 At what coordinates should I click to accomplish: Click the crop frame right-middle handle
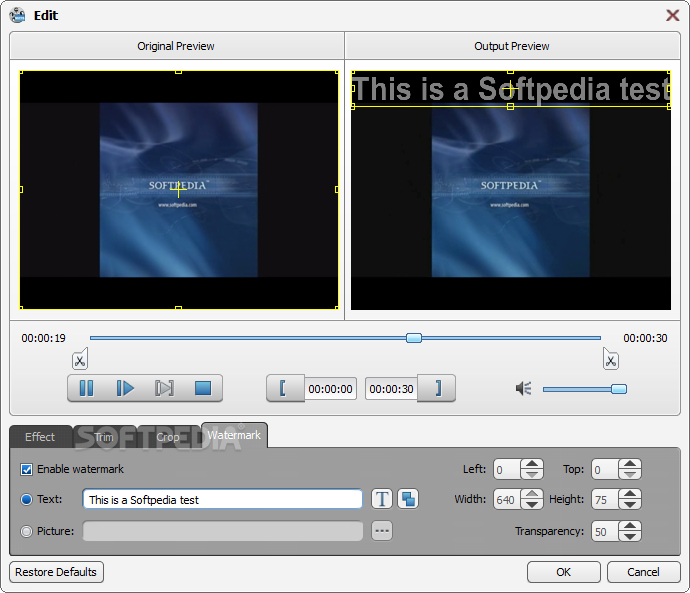coord(337,190)
